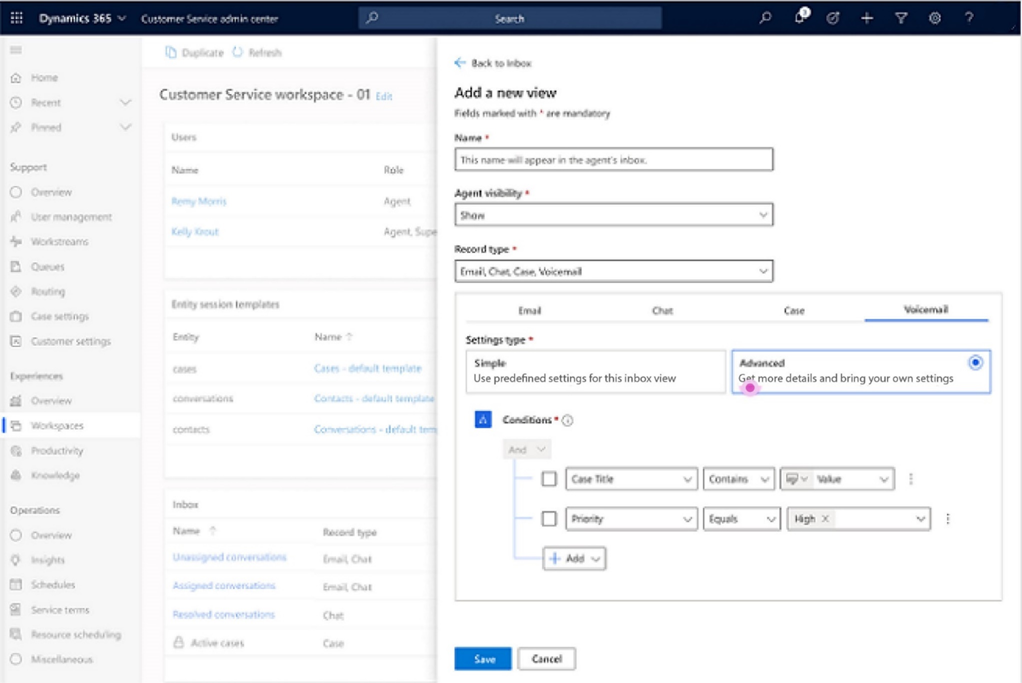This screenshot has height=683, width=1022.
Task: Check the Priority condition checkbox
Action: tap(549, 519)
